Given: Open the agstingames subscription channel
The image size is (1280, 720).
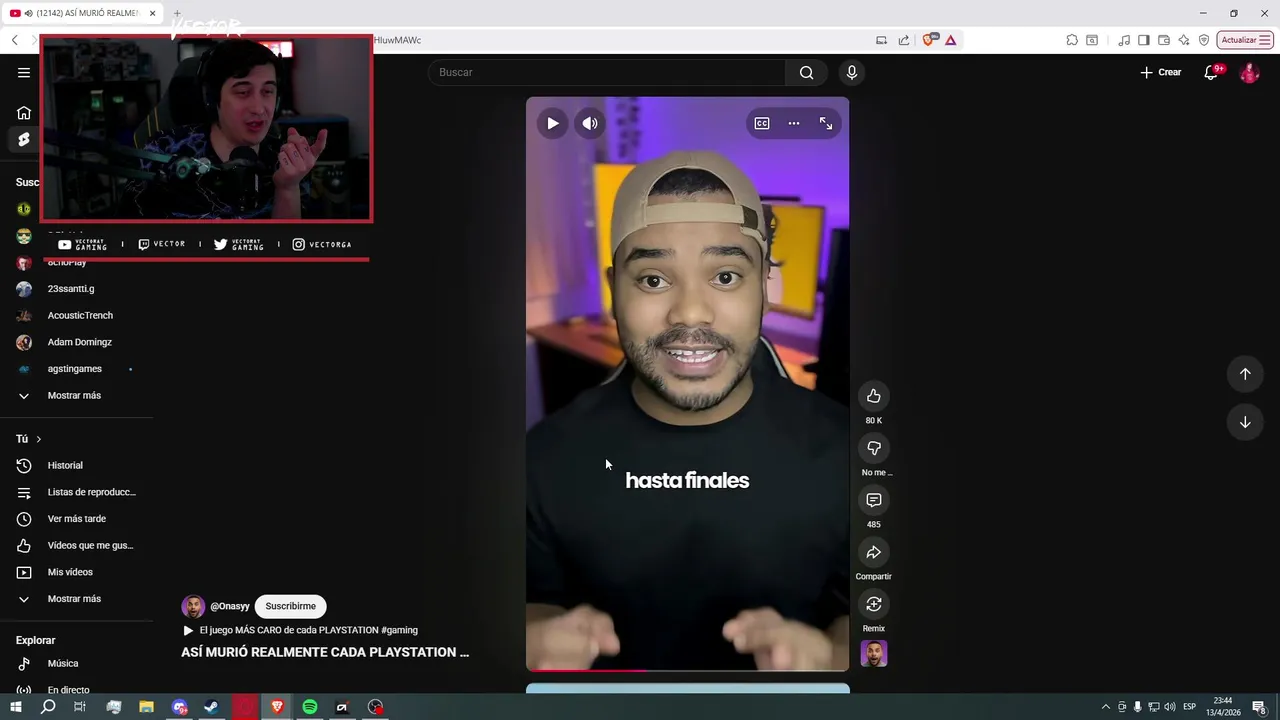Looking at the screenshot, I should click(x=77, y=369).
